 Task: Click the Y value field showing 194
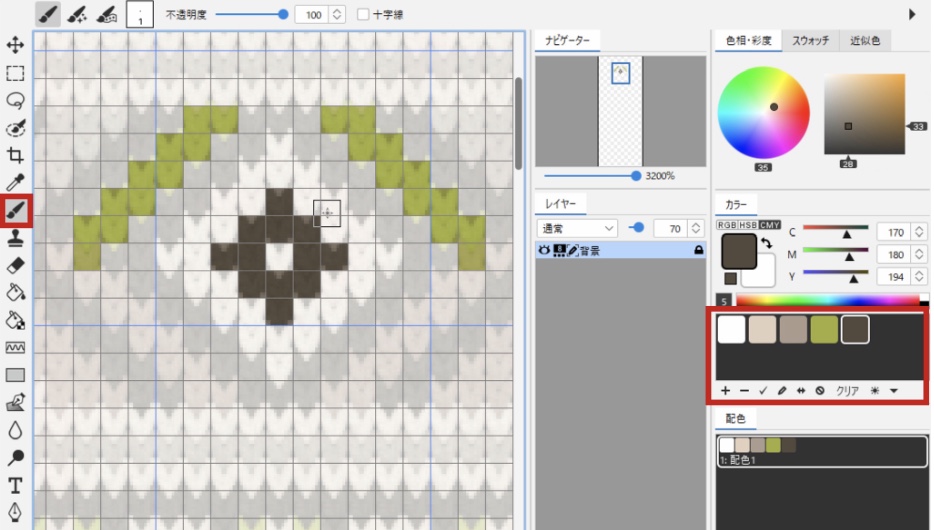tap(894, 276)
